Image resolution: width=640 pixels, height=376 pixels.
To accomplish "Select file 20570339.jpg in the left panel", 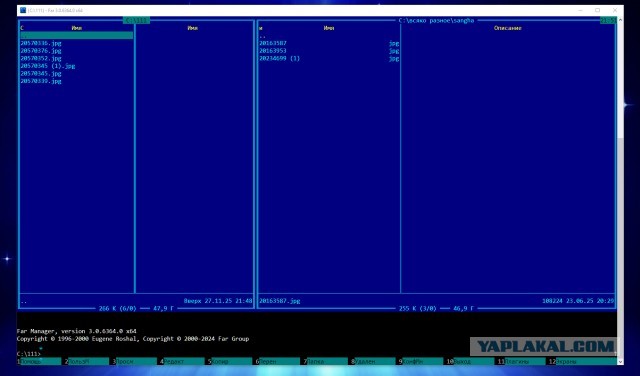I will 41,81.
